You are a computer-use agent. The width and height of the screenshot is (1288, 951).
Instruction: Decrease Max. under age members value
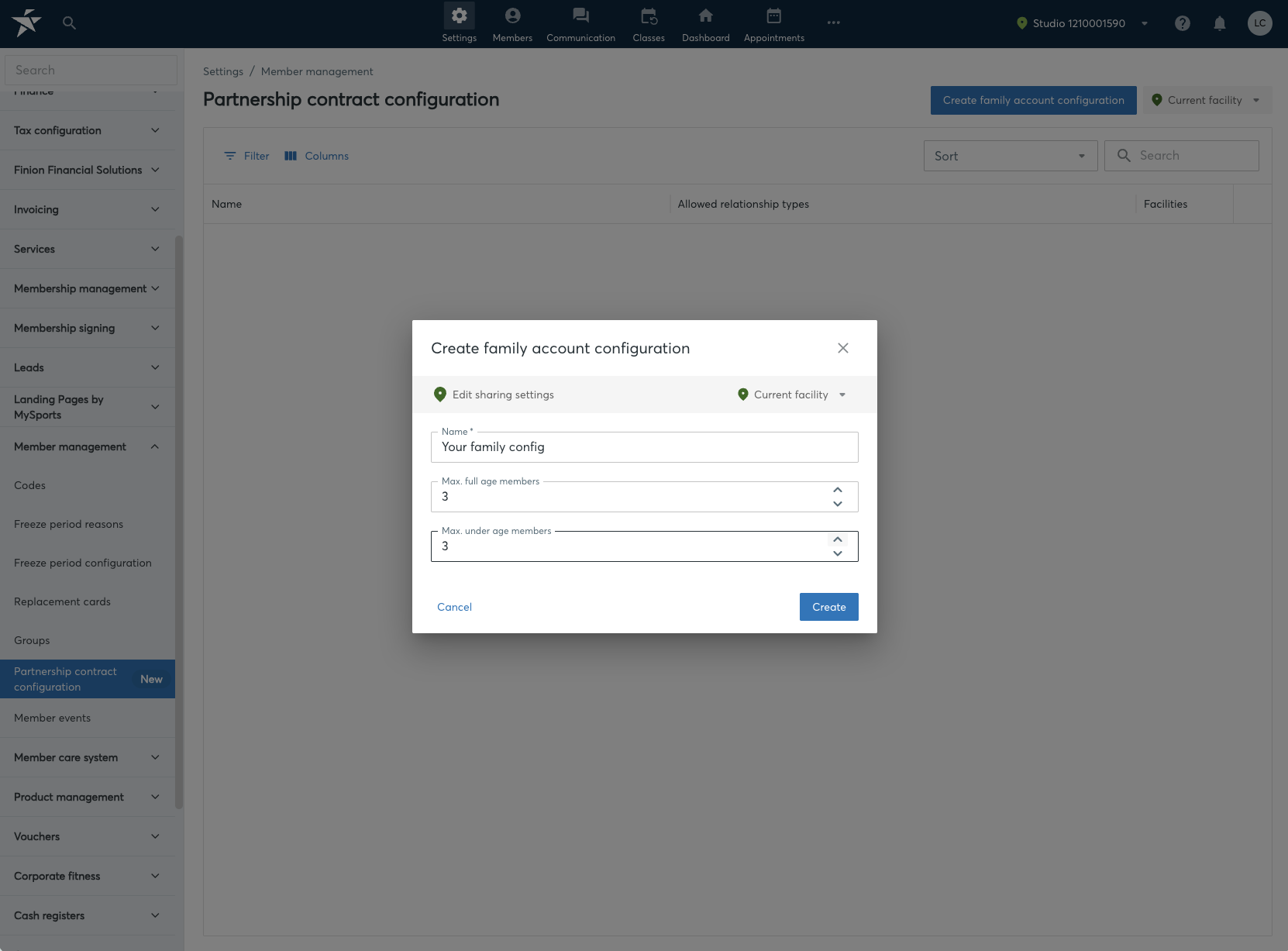click(837, 553)
